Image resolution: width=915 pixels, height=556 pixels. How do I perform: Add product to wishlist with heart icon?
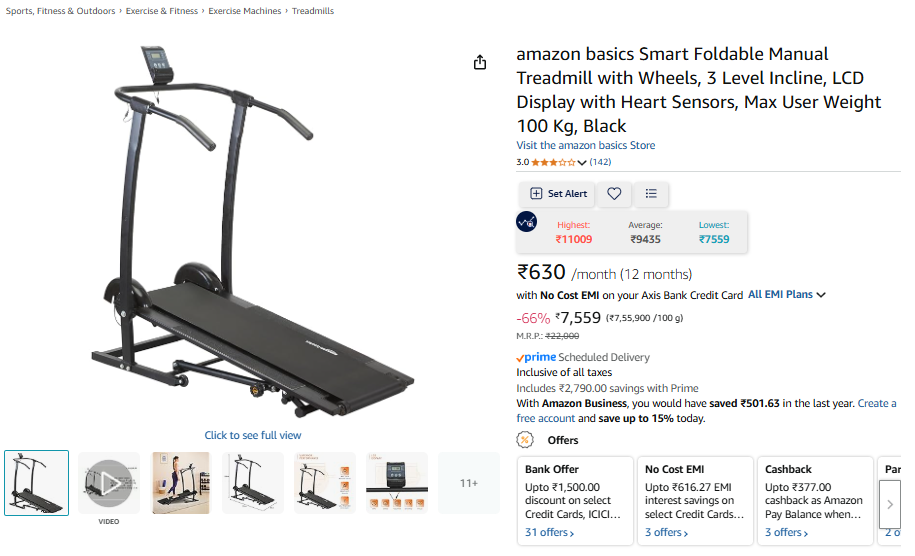pos(615,194)
